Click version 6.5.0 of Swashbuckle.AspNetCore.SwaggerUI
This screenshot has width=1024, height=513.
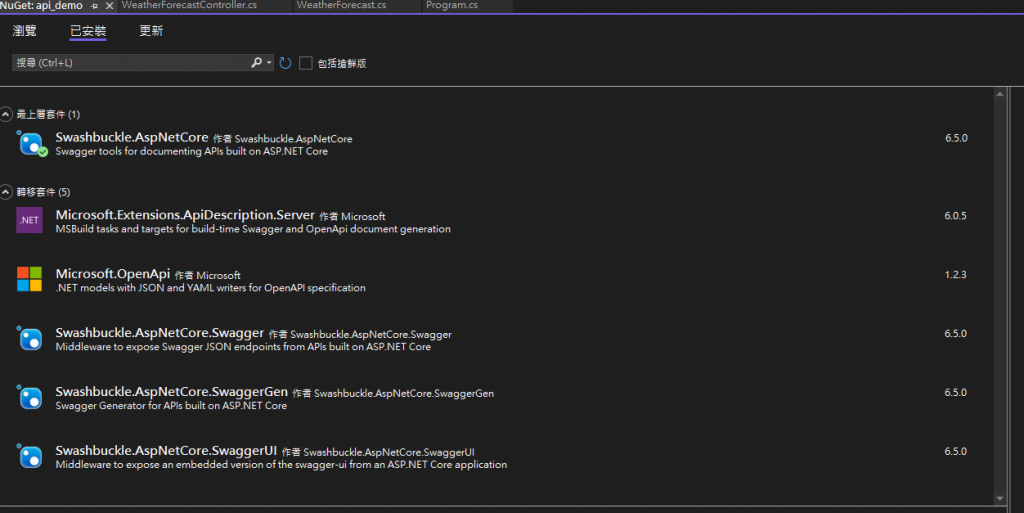pos(955,452)
